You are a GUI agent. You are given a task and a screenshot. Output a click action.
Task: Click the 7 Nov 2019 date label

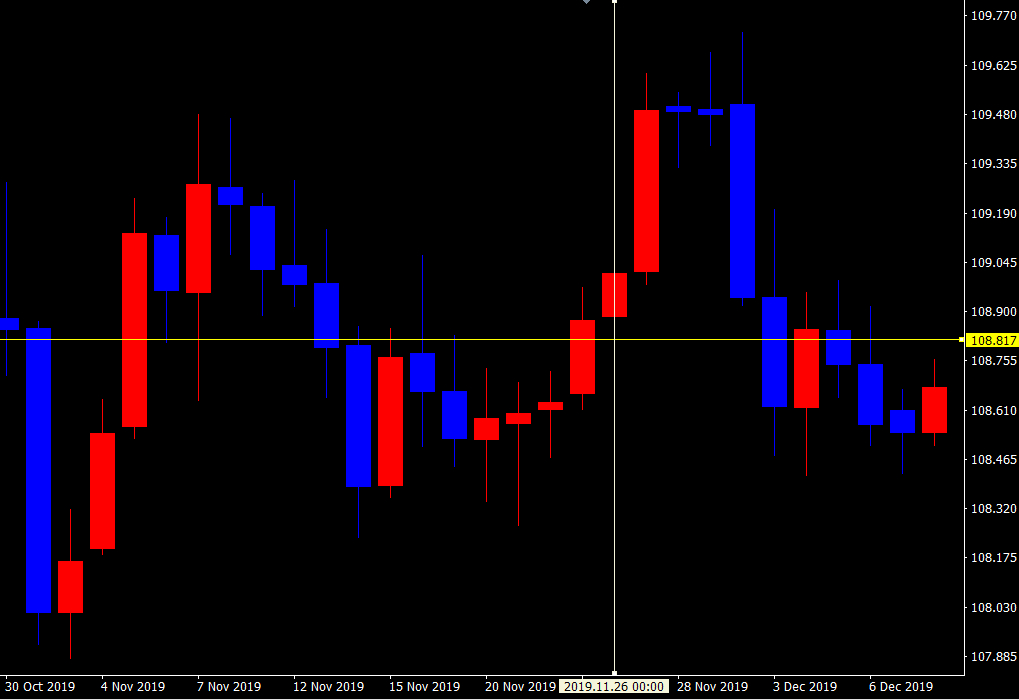coord(229,686)
